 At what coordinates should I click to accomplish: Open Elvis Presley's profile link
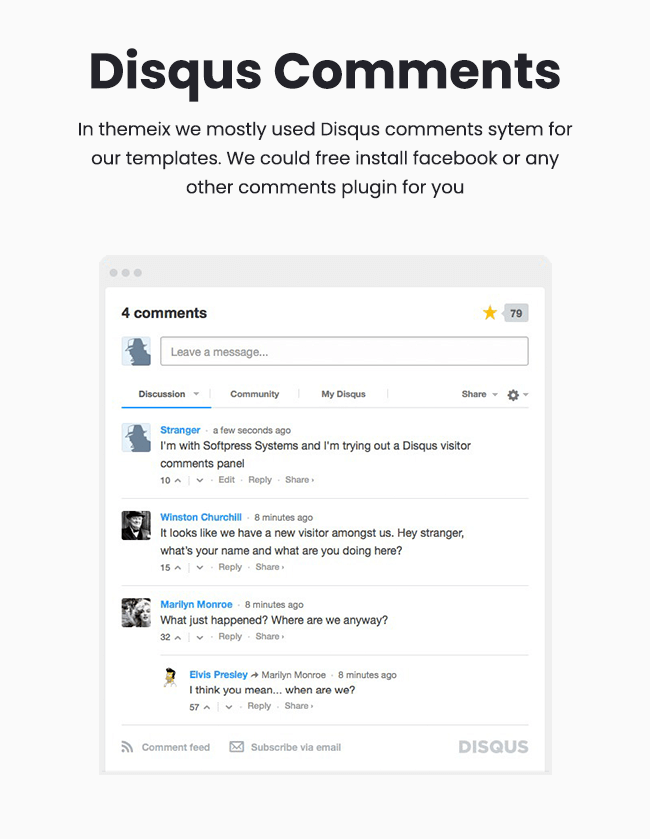click(218, 675)
